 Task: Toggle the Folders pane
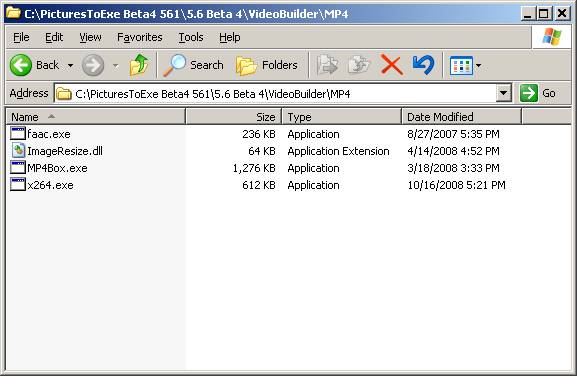click(x=267, y=65)
